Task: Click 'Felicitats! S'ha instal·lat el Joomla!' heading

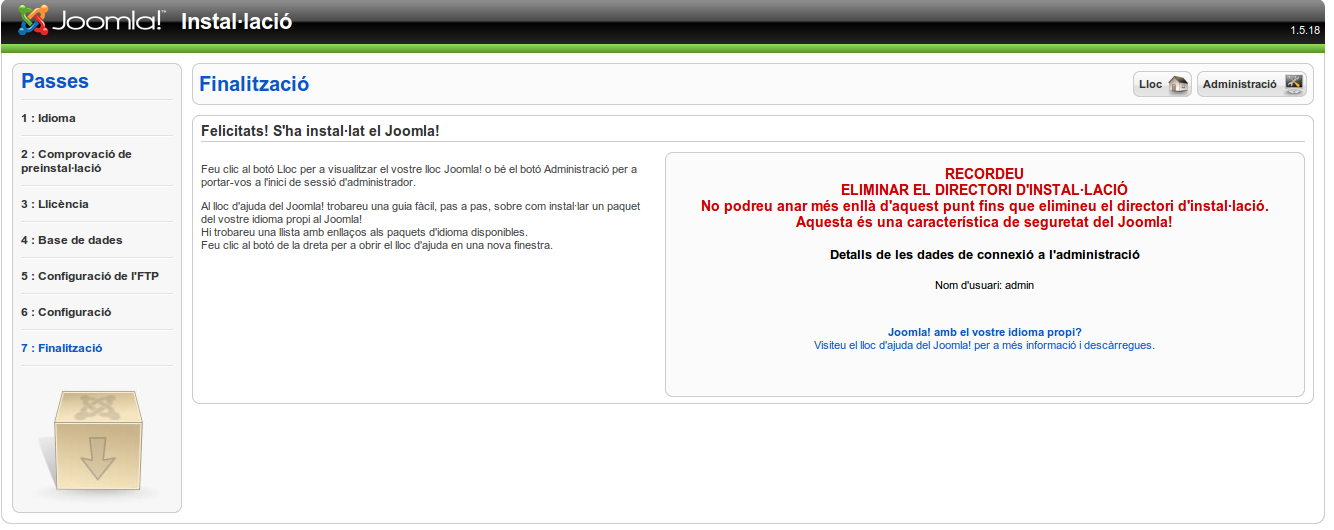Action: [x=320, y=131]
